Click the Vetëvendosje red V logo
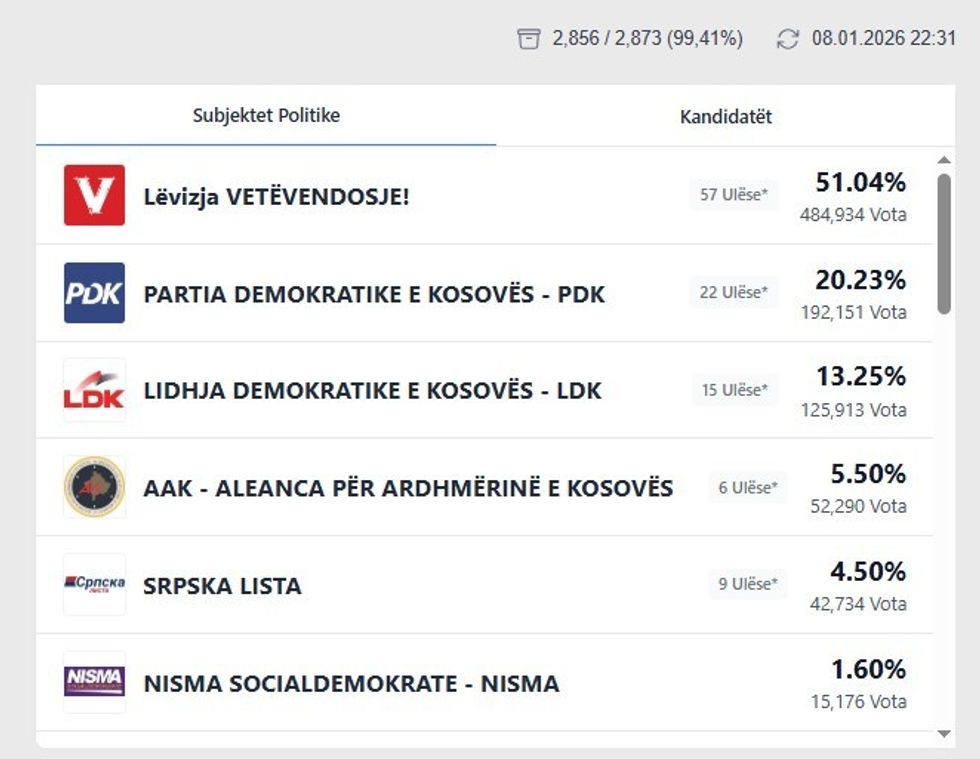The height and width of the screenshot is (759, 980). click(x=94, y=195)
